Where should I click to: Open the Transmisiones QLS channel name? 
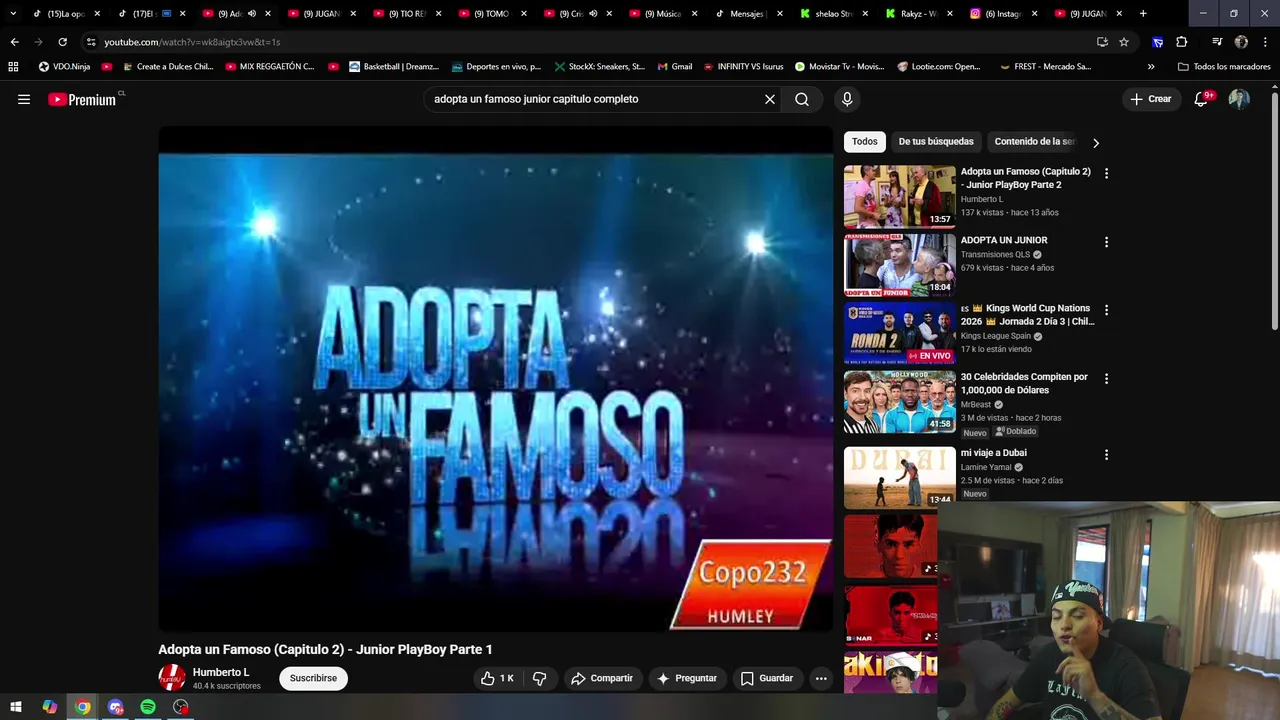[995, 254]
